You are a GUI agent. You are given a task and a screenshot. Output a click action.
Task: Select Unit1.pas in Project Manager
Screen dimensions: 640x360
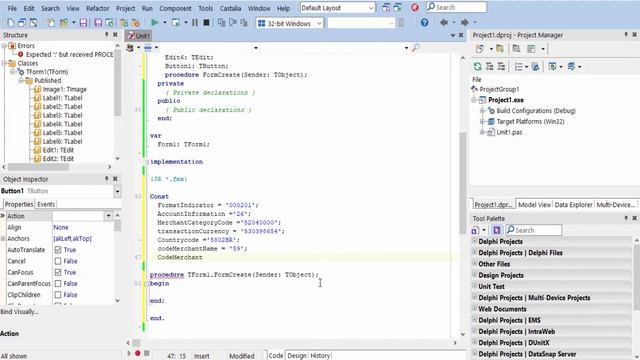(509, 132)
